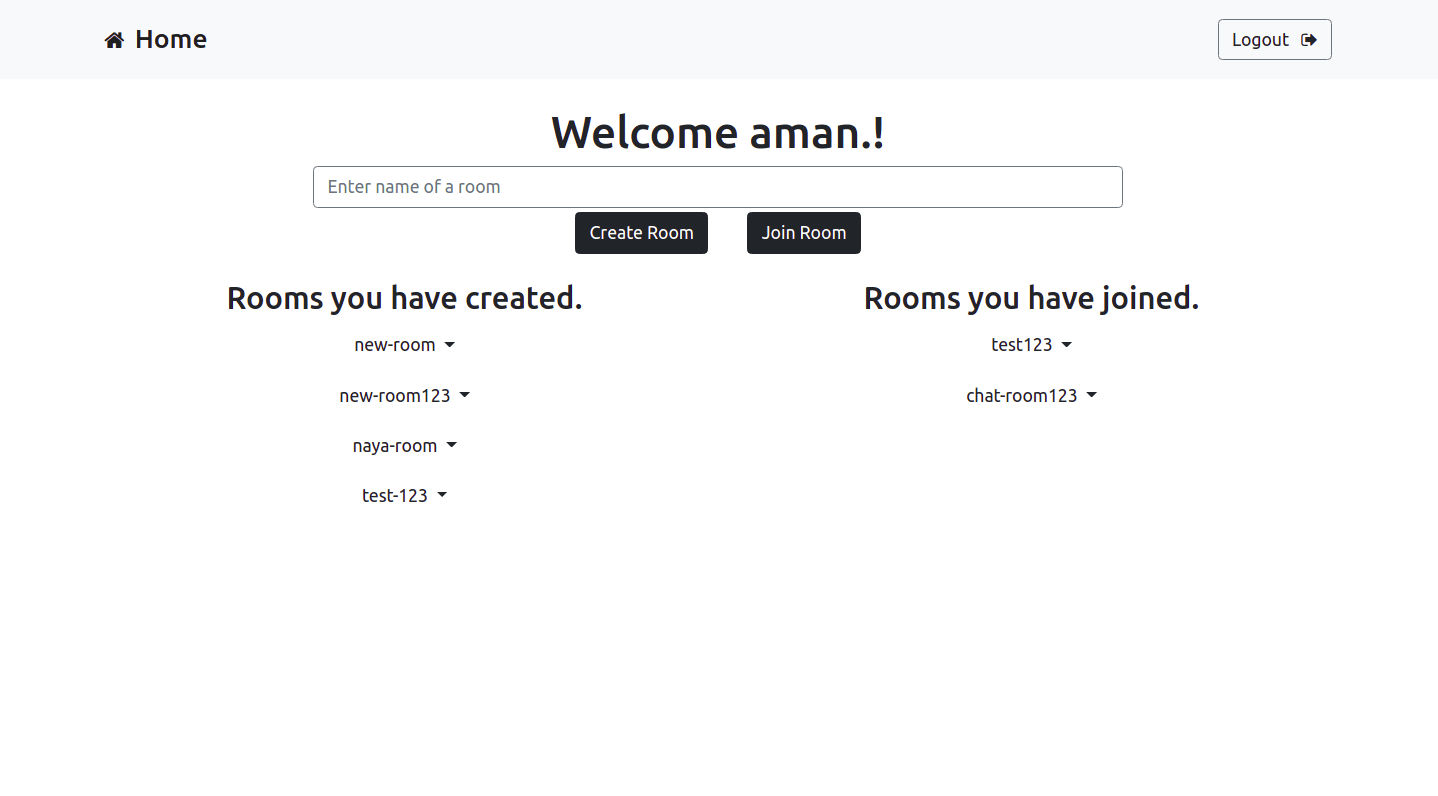The width and height of the screenshot is (1438, 796).
Task: Click the house icon in the navbar
Action: click(x=114, y=40)
